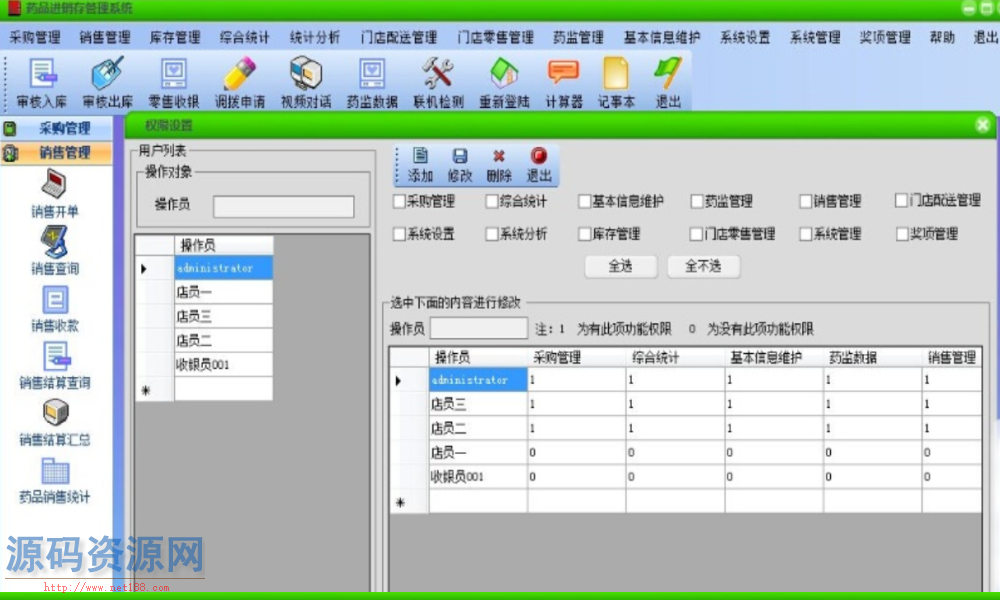Open the 基本信息维护 menu
This screenshot has width=1000, height=600.
(662, 38)
